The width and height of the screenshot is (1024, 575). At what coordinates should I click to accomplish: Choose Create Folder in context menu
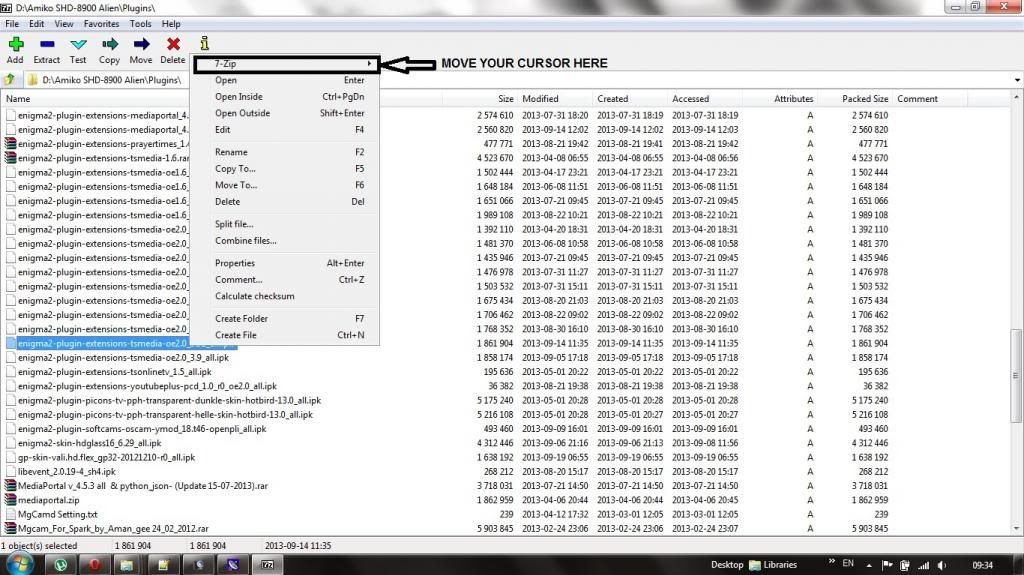tap(285, 319)
